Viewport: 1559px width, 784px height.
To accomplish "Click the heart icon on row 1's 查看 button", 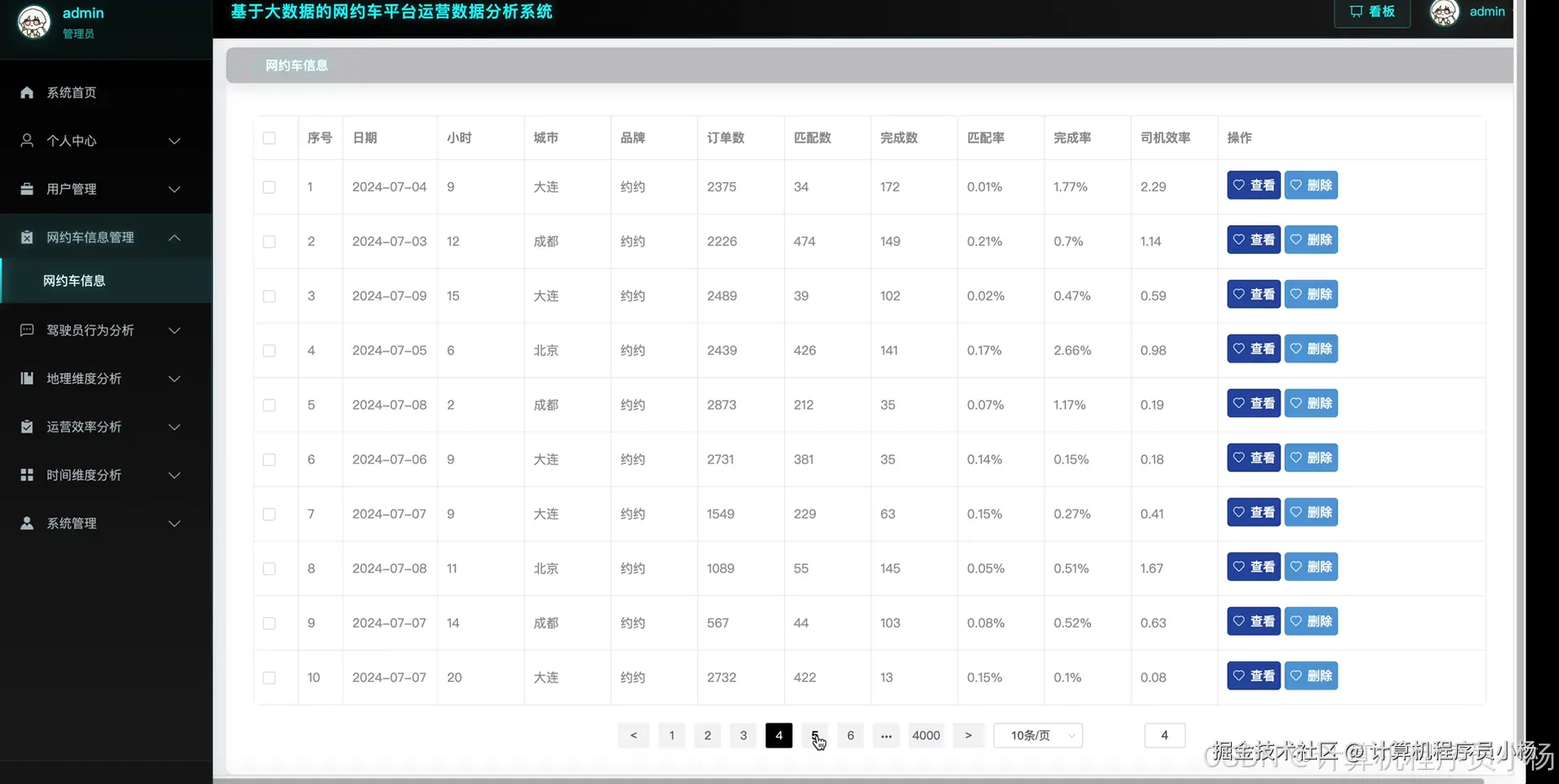I will click(x=1239, y=185).
